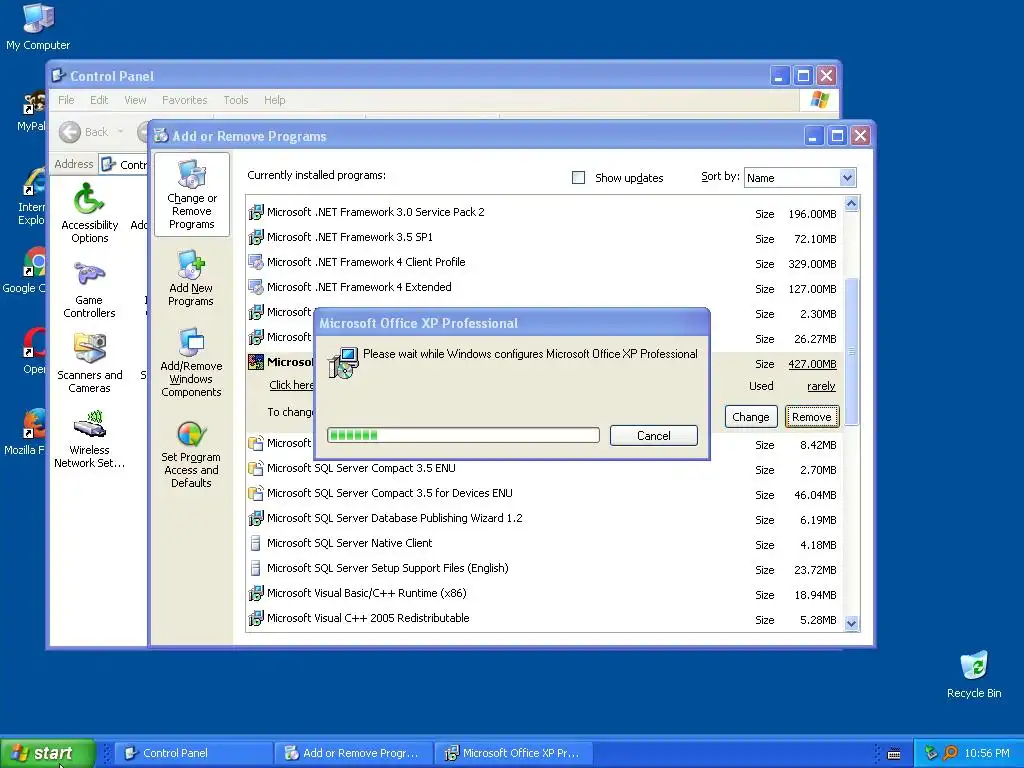Click the 'rarely' used value
This screenshot has width=1024, height=768.
821,386
